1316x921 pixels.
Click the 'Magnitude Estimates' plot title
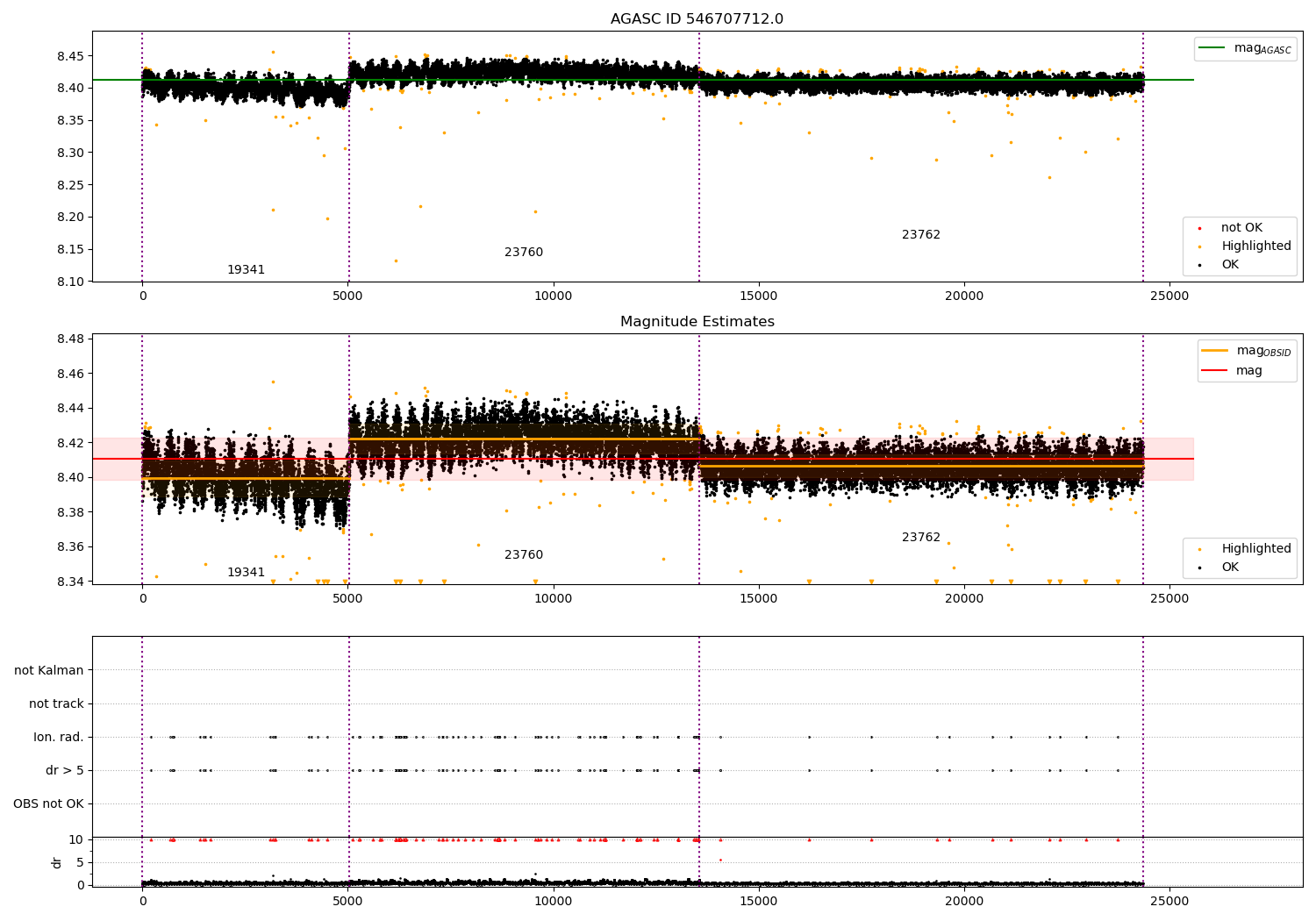pyautogui.click(x=697, y=322)
